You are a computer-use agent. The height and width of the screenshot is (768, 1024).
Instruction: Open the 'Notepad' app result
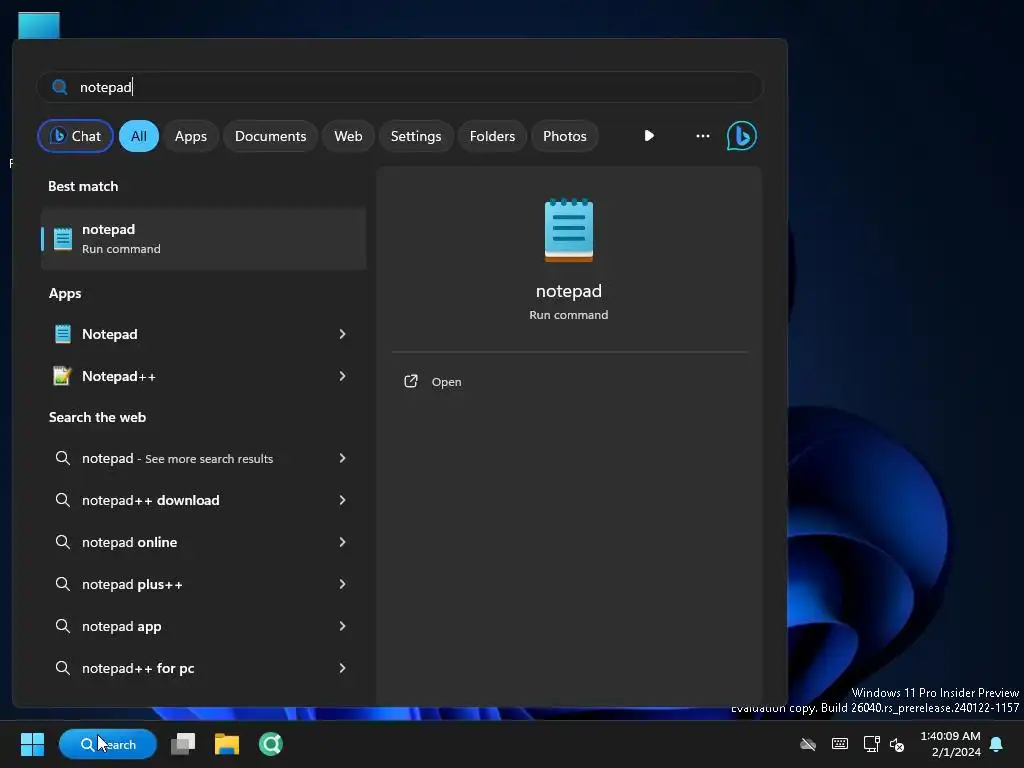coord(203,334)
